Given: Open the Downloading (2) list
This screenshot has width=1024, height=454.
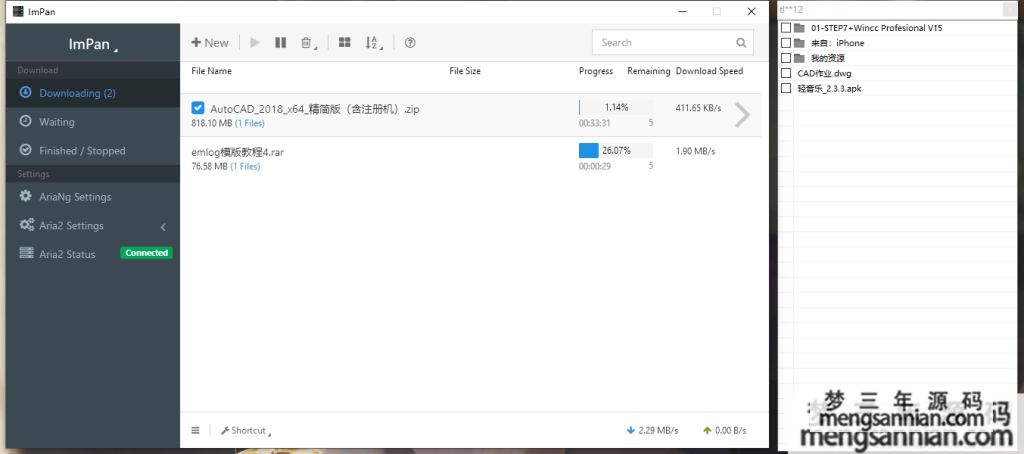Looking at the screenshot, I should (x=93, y=93).
